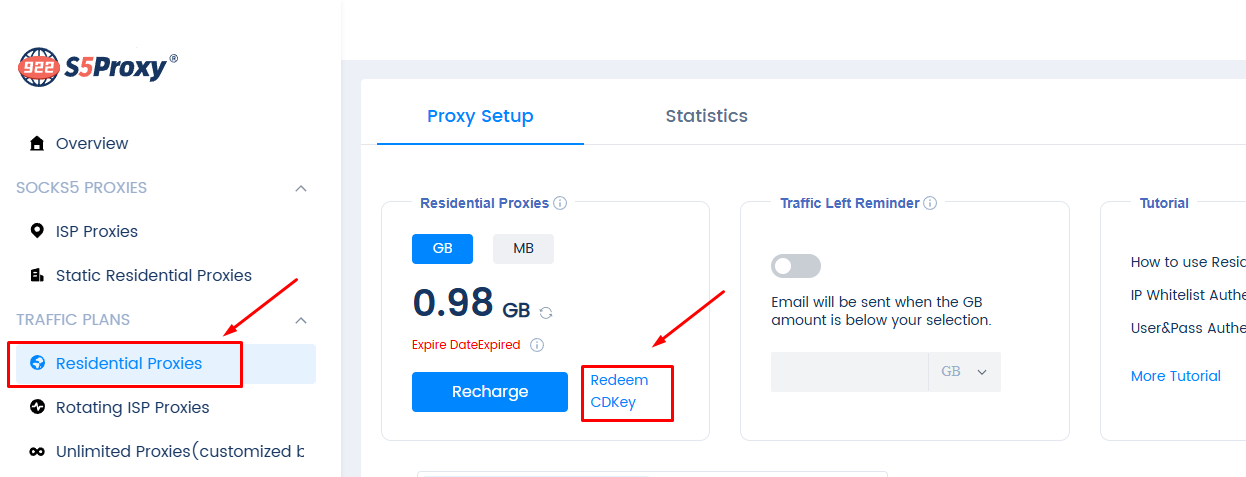Click the Unlimited Proxies infinity icon

pyautogui.click(x=37, y=451)
